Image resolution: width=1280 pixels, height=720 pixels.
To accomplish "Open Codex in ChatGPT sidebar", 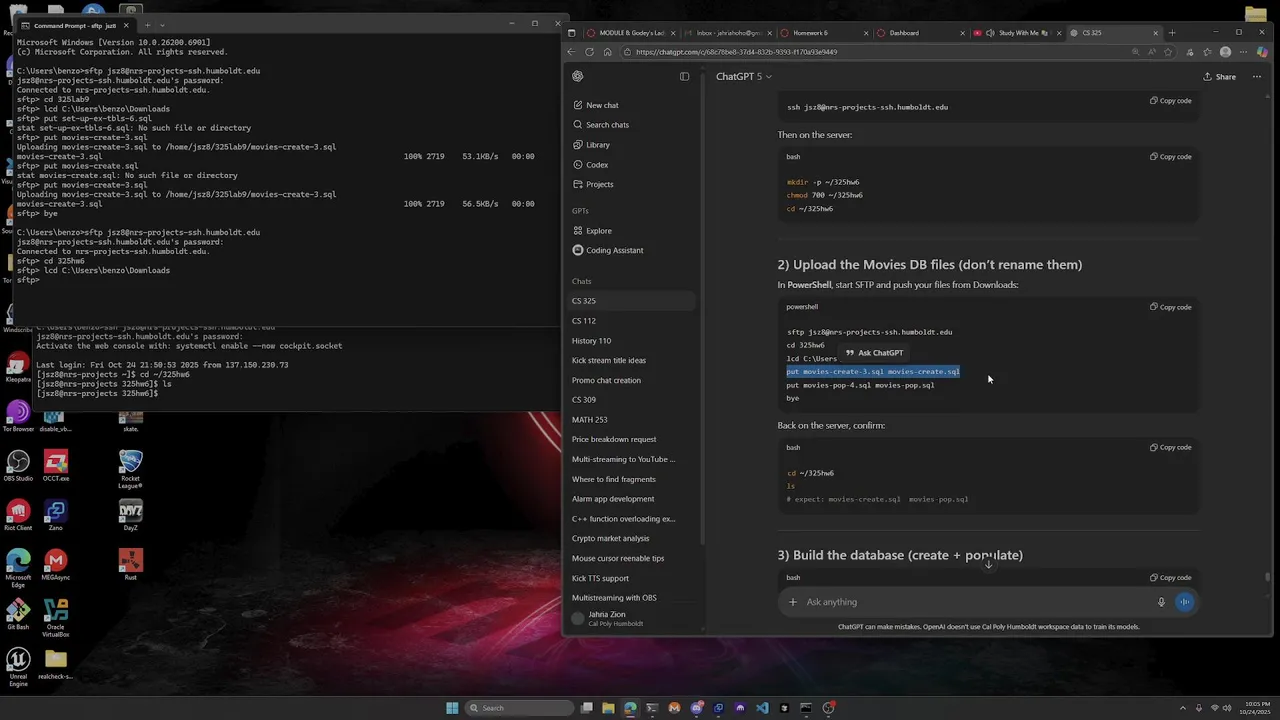I will click(631, 164).
